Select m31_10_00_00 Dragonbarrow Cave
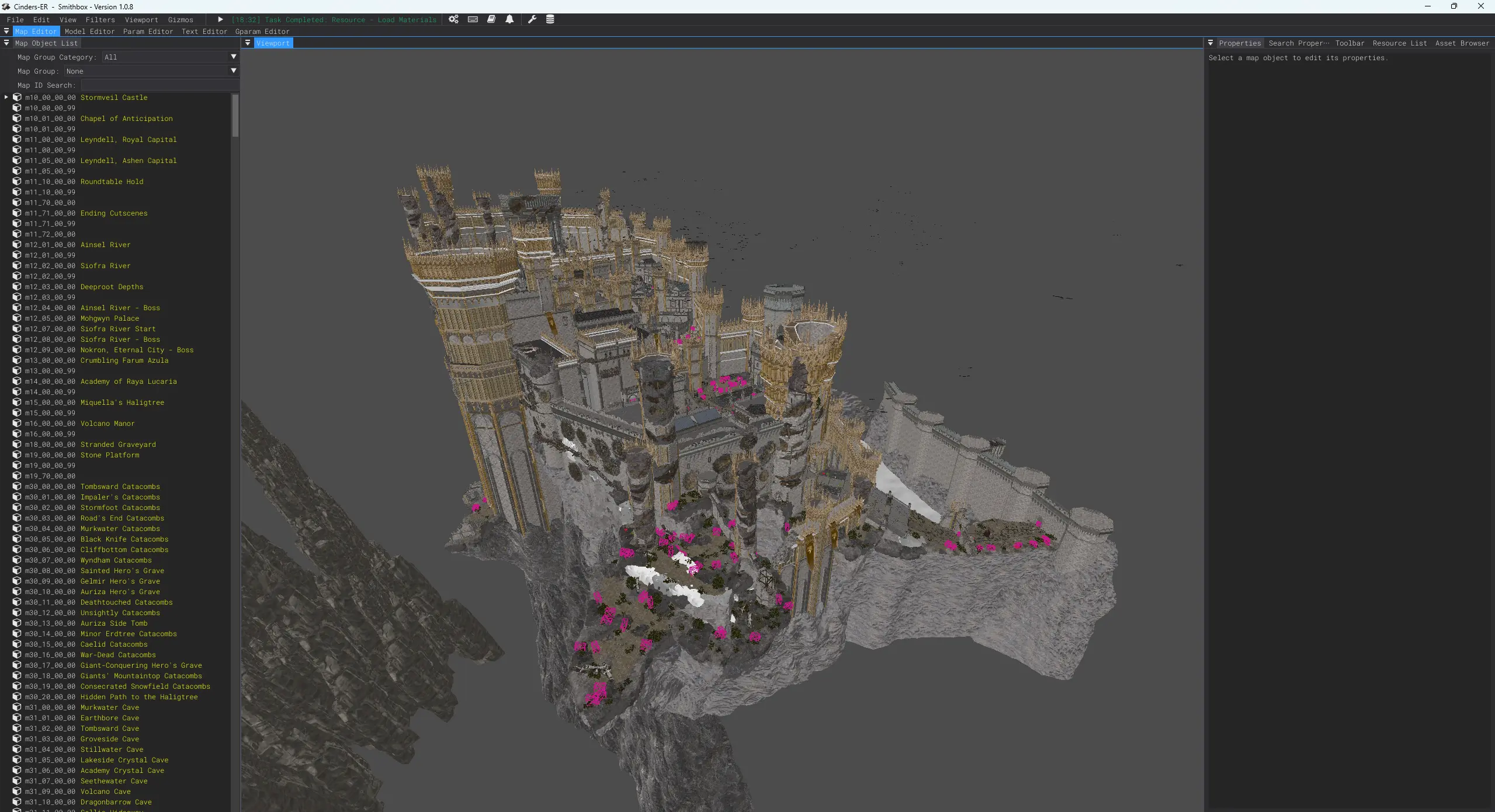Screen dimensions: 1495x812 pos(88,802)
